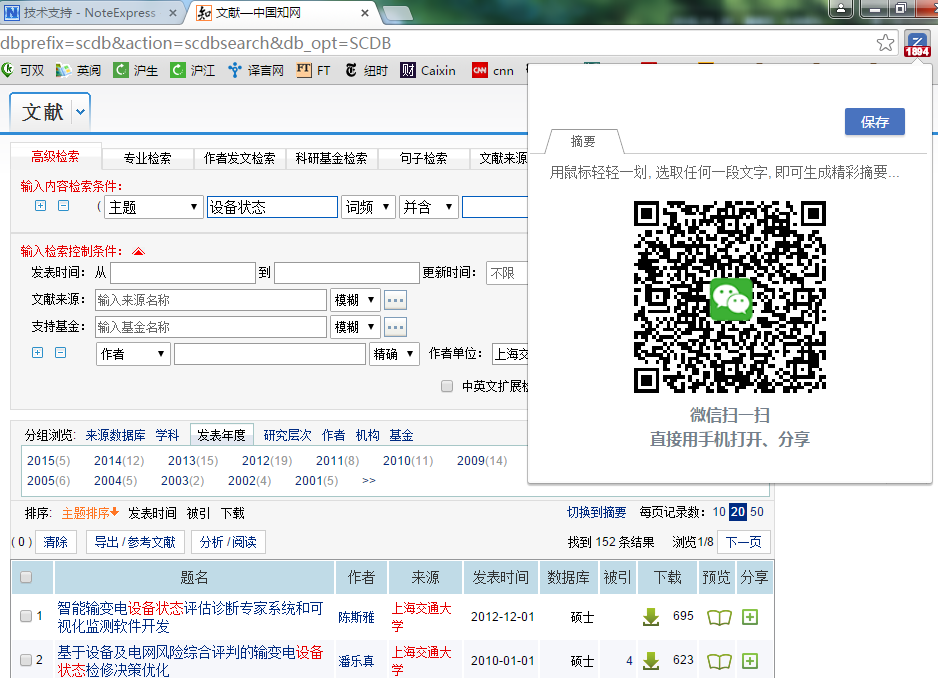Viewport: 938px width, 678px height.
Task: Show more publication years with >> link
Action: click(368, 481)
